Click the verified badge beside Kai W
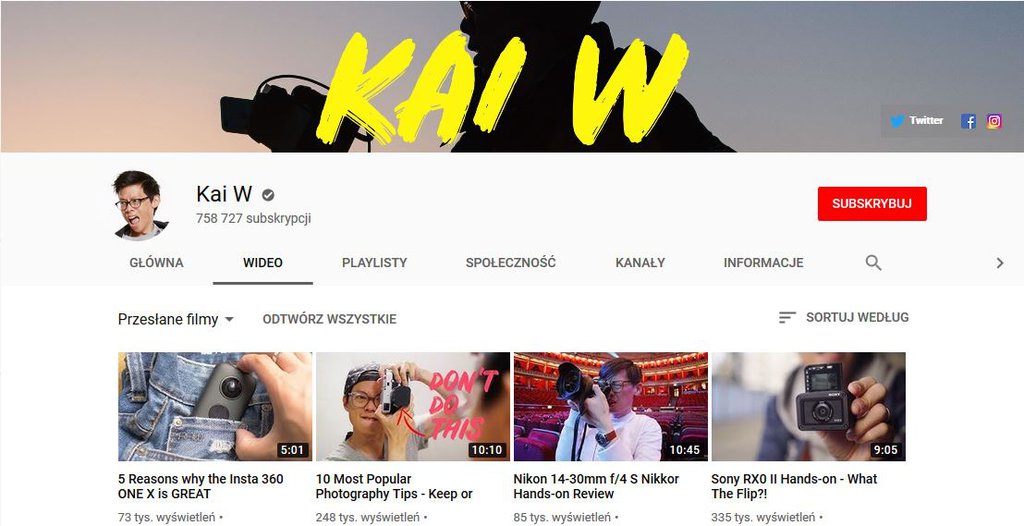The width and height of the screenshot is (1024, 526). click(268, 195)
